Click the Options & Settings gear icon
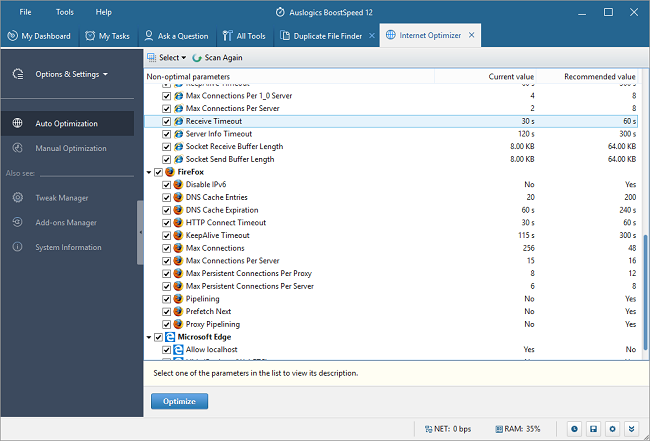 pos(18,74)
